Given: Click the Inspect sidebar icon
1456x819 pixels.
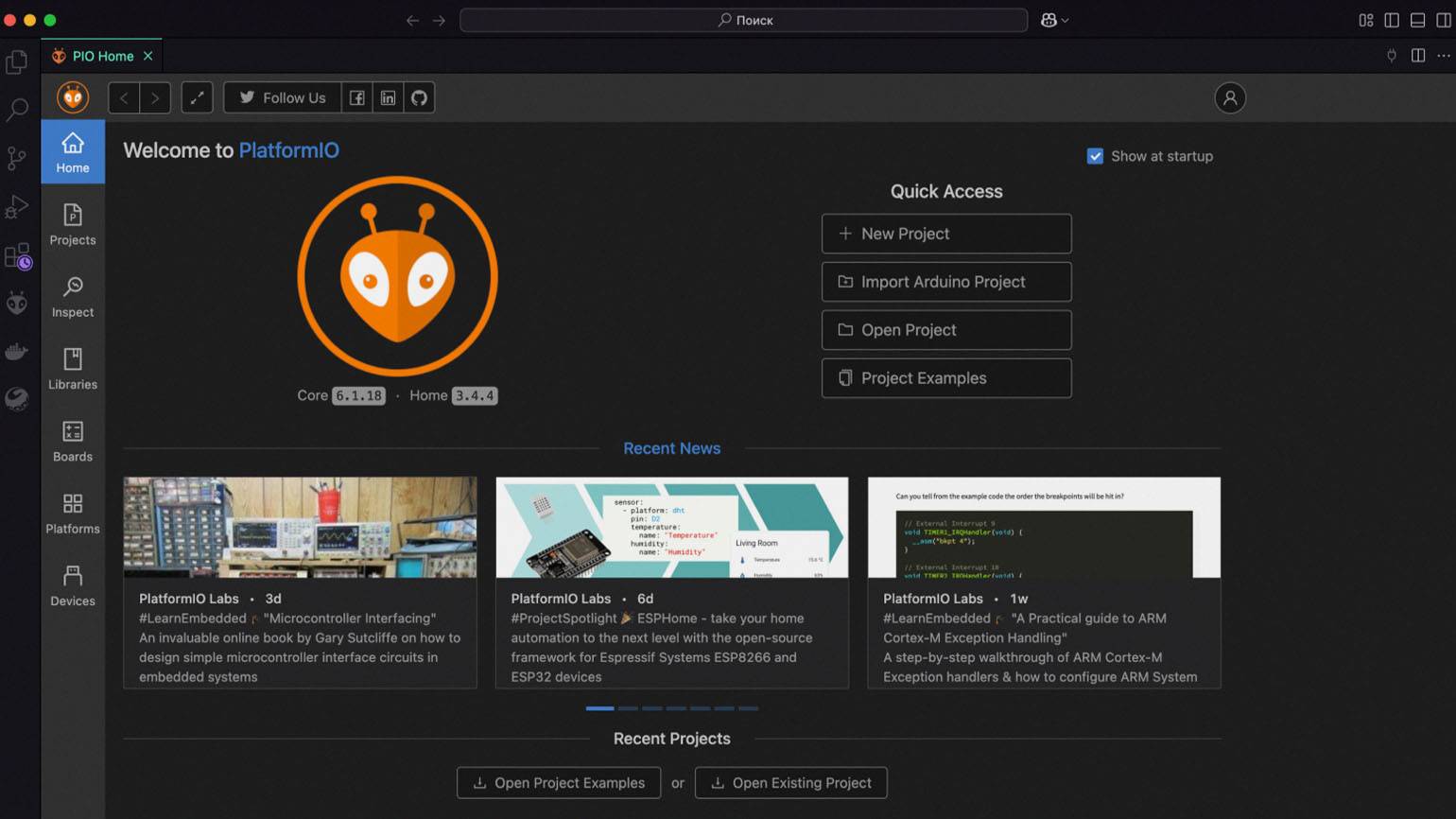Looking at the screenshot, I should 73,297.
